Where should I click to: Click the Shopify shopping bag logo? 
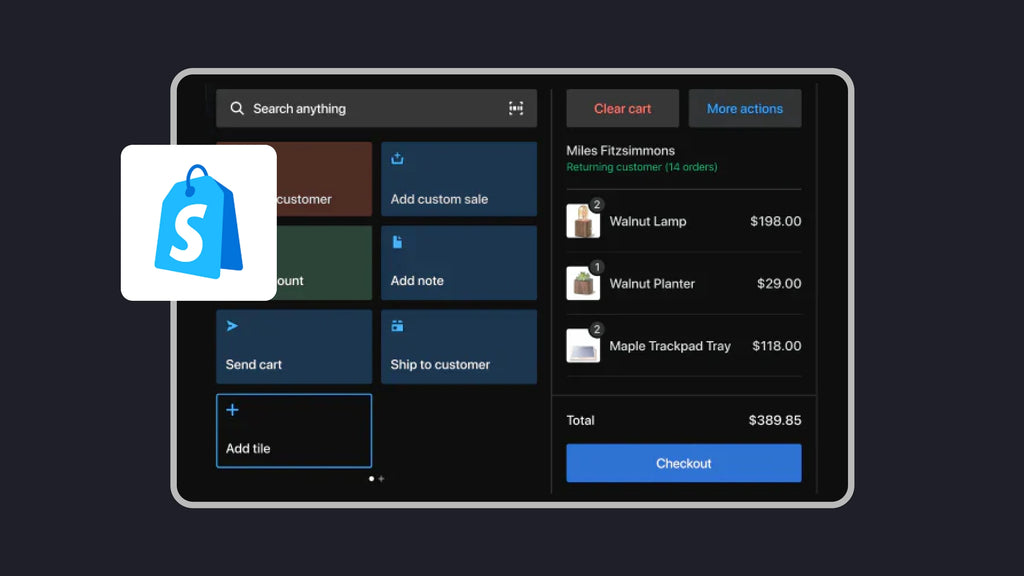pyautogui.click(x=198, y=222)
